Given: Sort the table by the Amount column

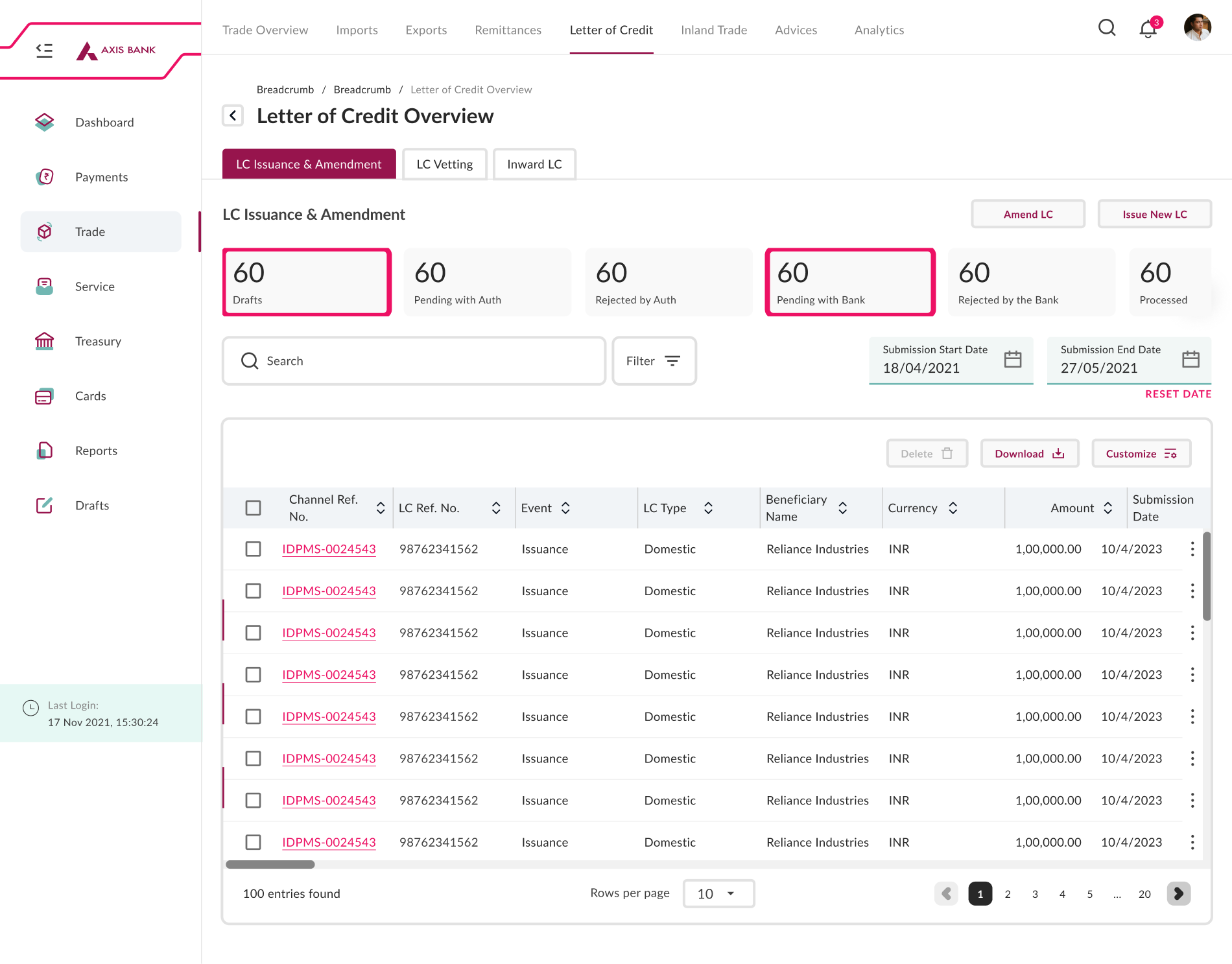Looking at the screenshot, I should pos(1108,508).
